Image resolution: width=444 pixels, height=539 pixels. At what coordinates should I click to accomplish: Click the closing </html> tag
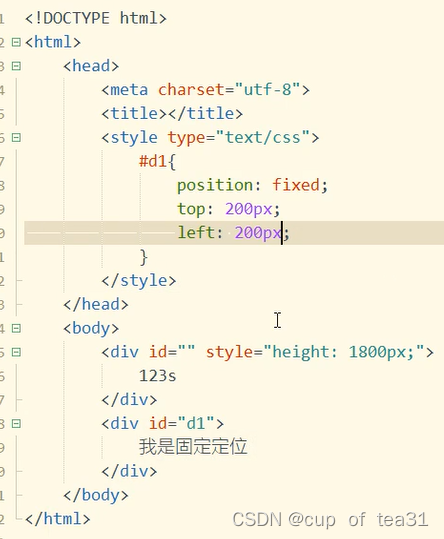click(58, 519)
